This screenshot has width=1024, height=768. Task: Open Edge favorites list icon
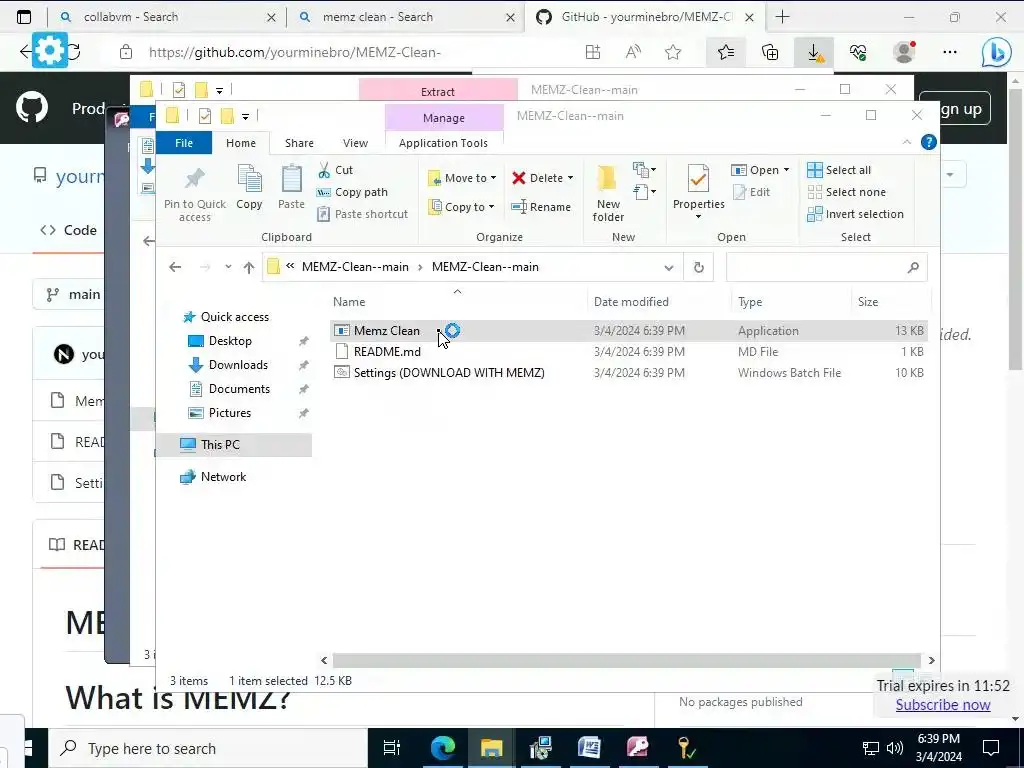[x=726, y=52]
